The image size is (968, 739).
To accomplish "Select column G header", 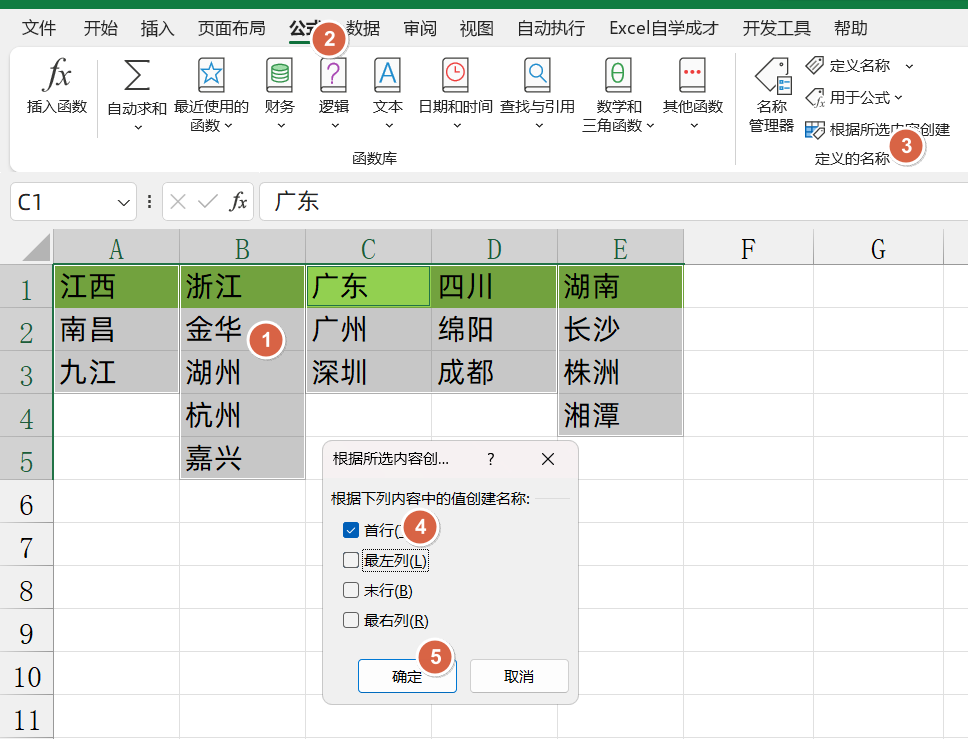I will pyautogui.click(x=878, y=249).
